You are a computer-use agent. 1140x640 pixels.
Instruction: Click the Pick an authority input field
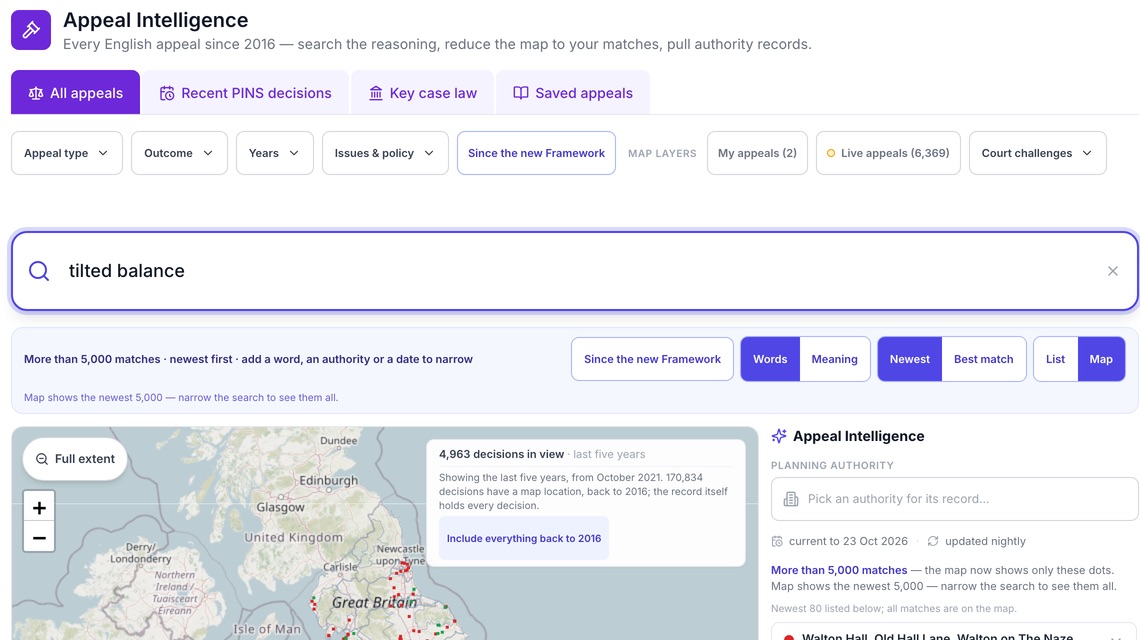[955, 499]
